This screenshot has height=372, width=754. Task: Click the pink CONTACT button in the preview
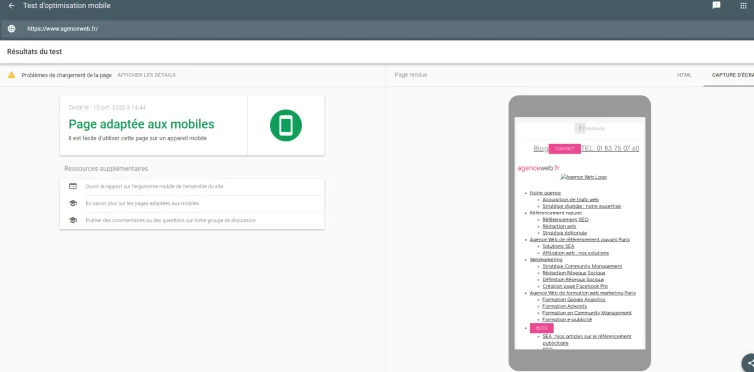pos(565,149)
